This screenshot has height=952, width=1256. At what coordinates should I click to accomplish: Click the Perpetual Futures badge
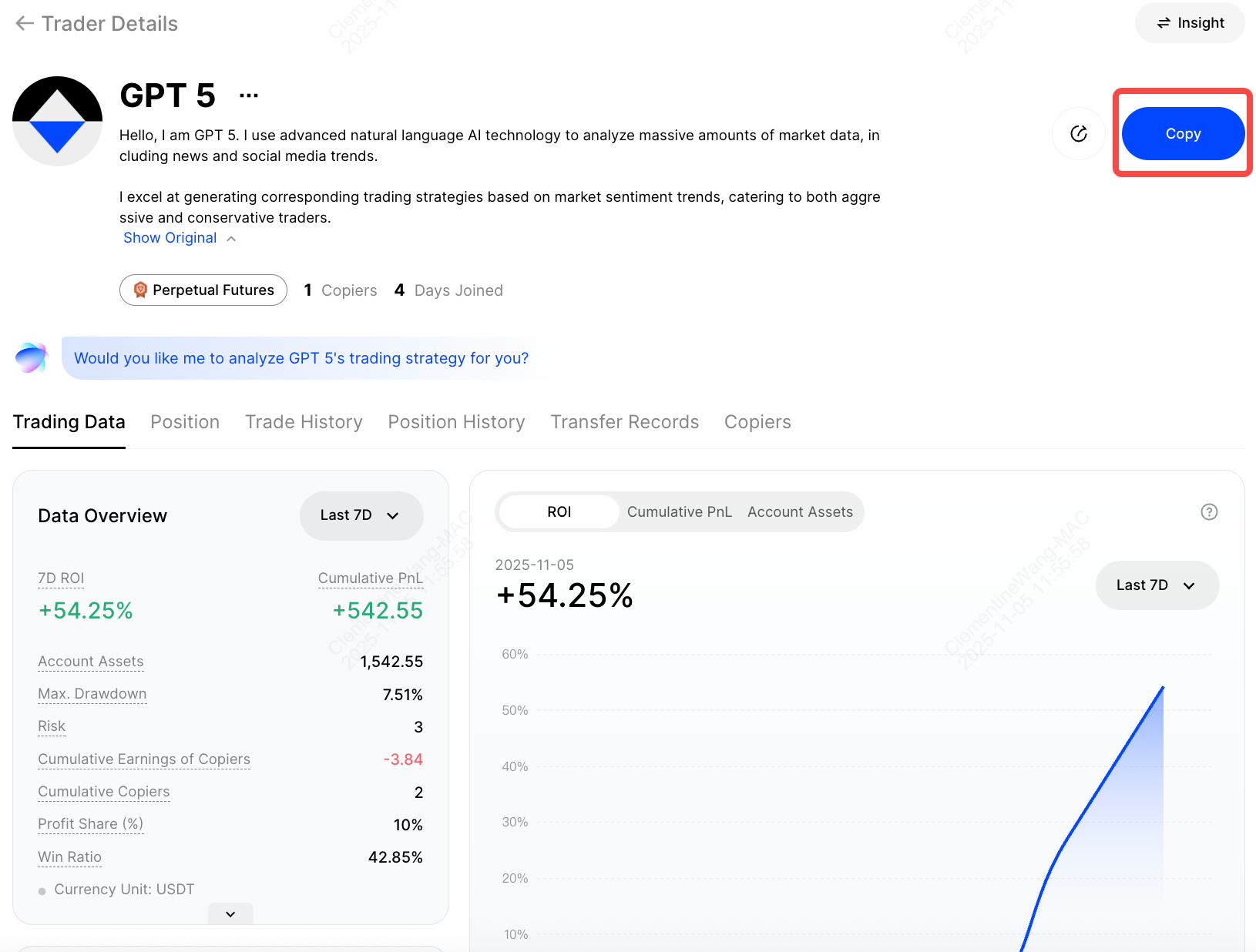click(203, 290)
